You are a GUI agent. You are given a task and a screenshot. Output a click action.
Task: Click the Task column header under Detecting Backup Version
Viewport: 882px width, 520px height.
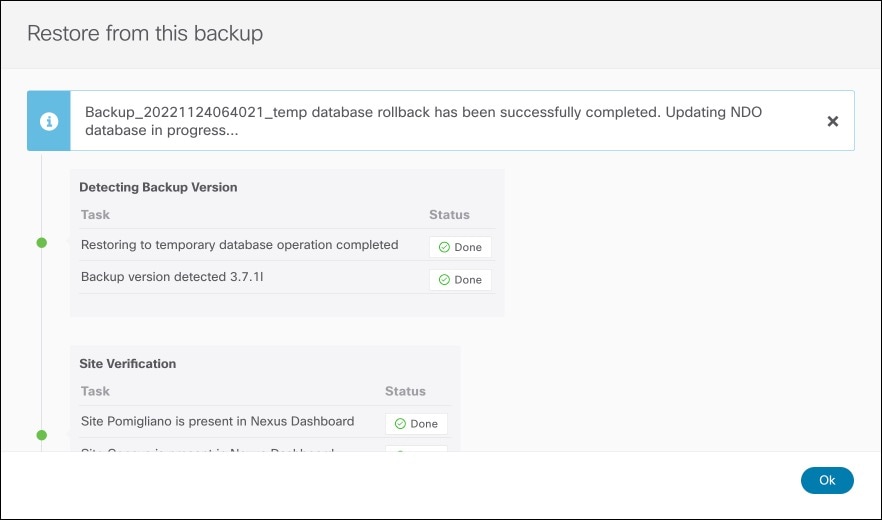click(95, 214)
